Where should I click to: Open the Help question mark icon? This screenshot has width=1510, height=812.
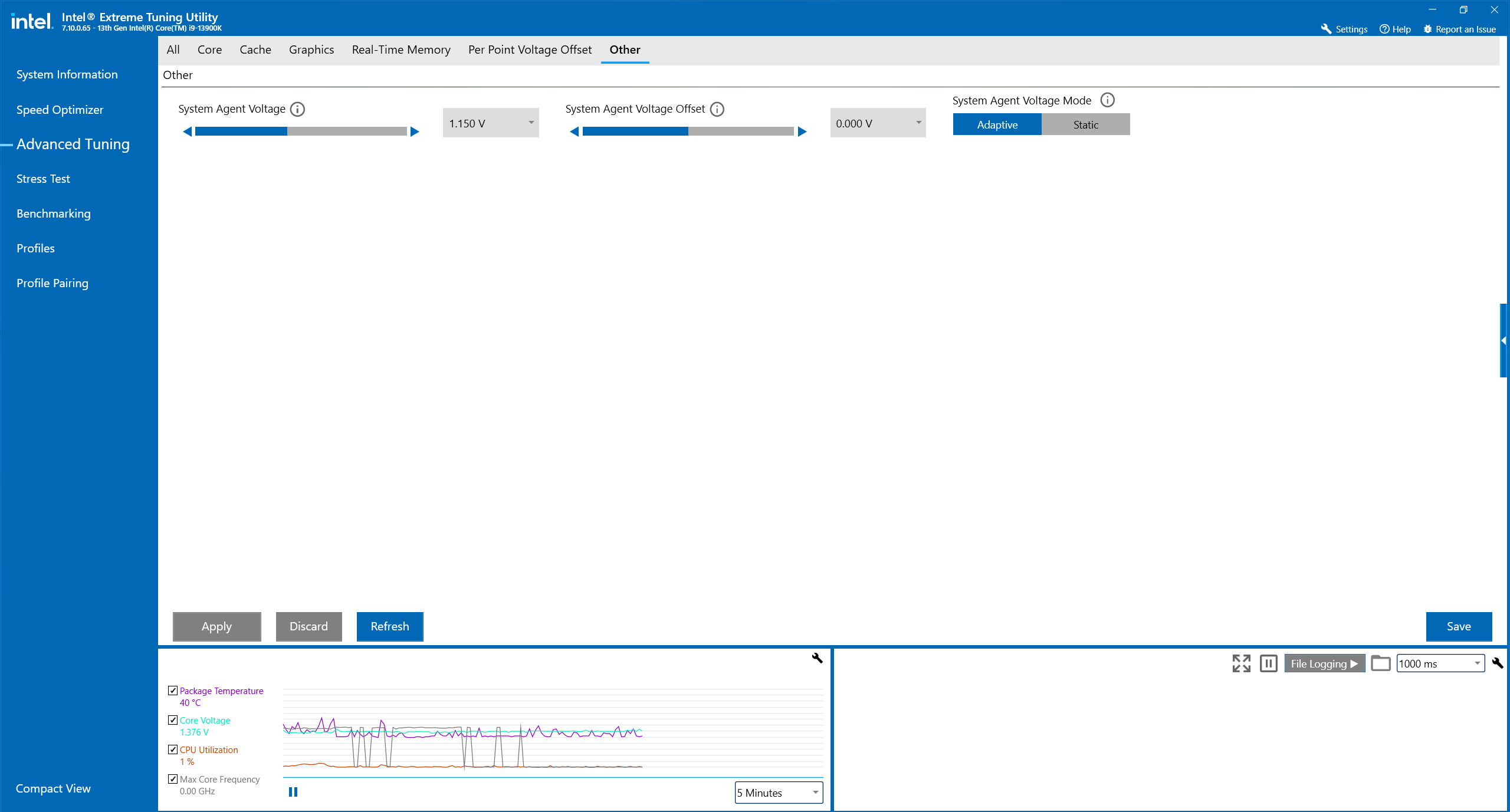[1384, 29]
